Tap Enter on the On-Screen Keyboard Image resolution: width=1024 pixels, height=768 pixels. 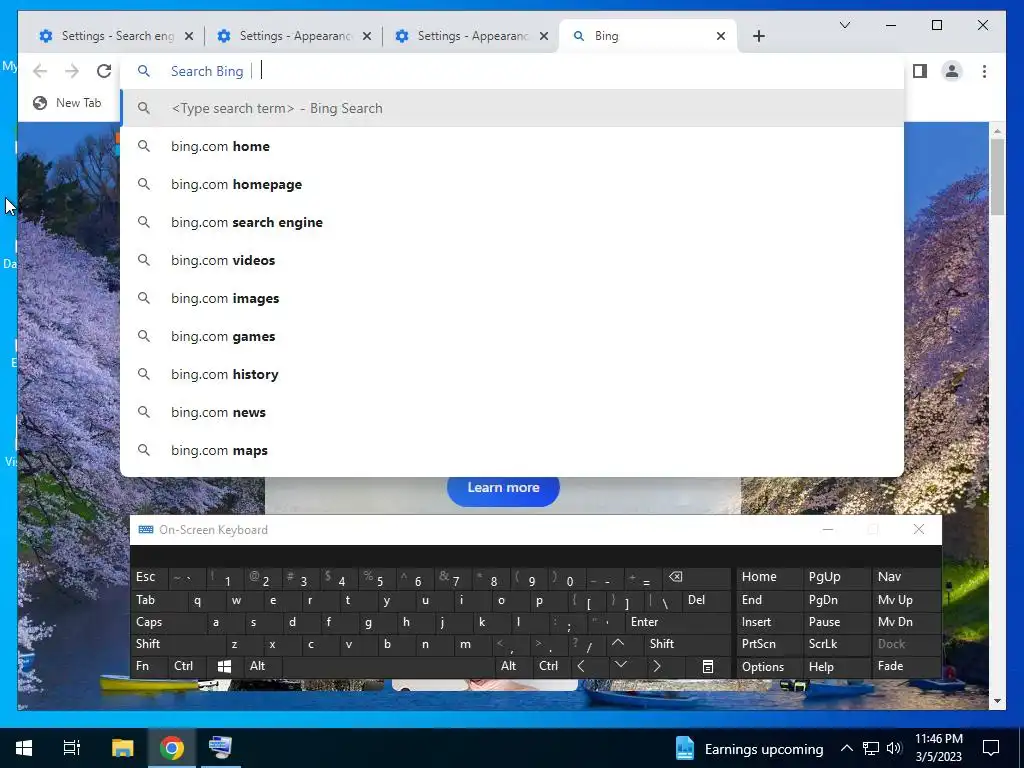tap(678, 622)
